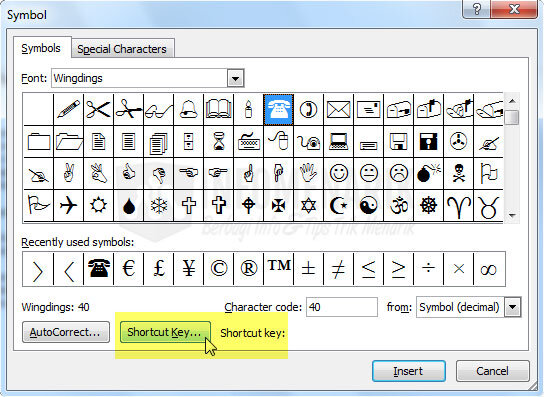Image resolution: width=544 pixels, height=397 pixels.
Task: Select the dharma wheel symbol
Action: click(x=428, y=205)
